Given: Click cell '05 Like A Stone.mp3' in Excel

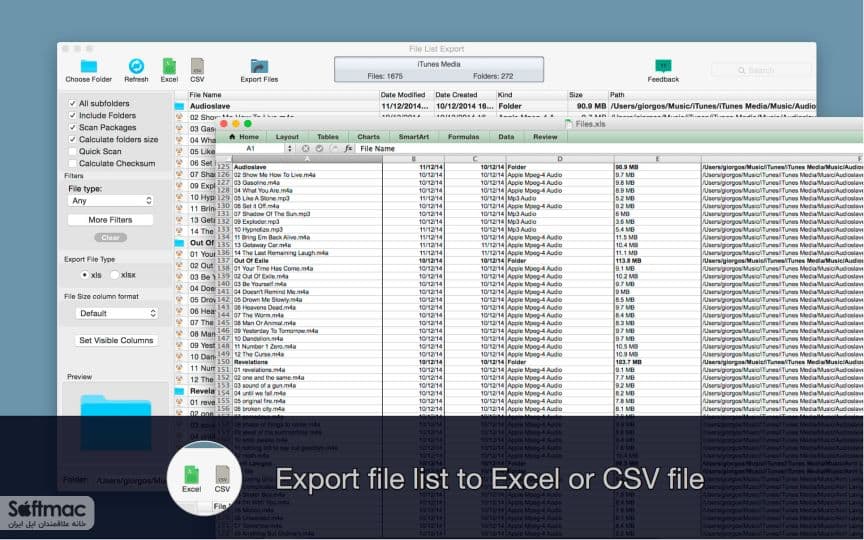Looking at the screenshot, I should 307,198.
